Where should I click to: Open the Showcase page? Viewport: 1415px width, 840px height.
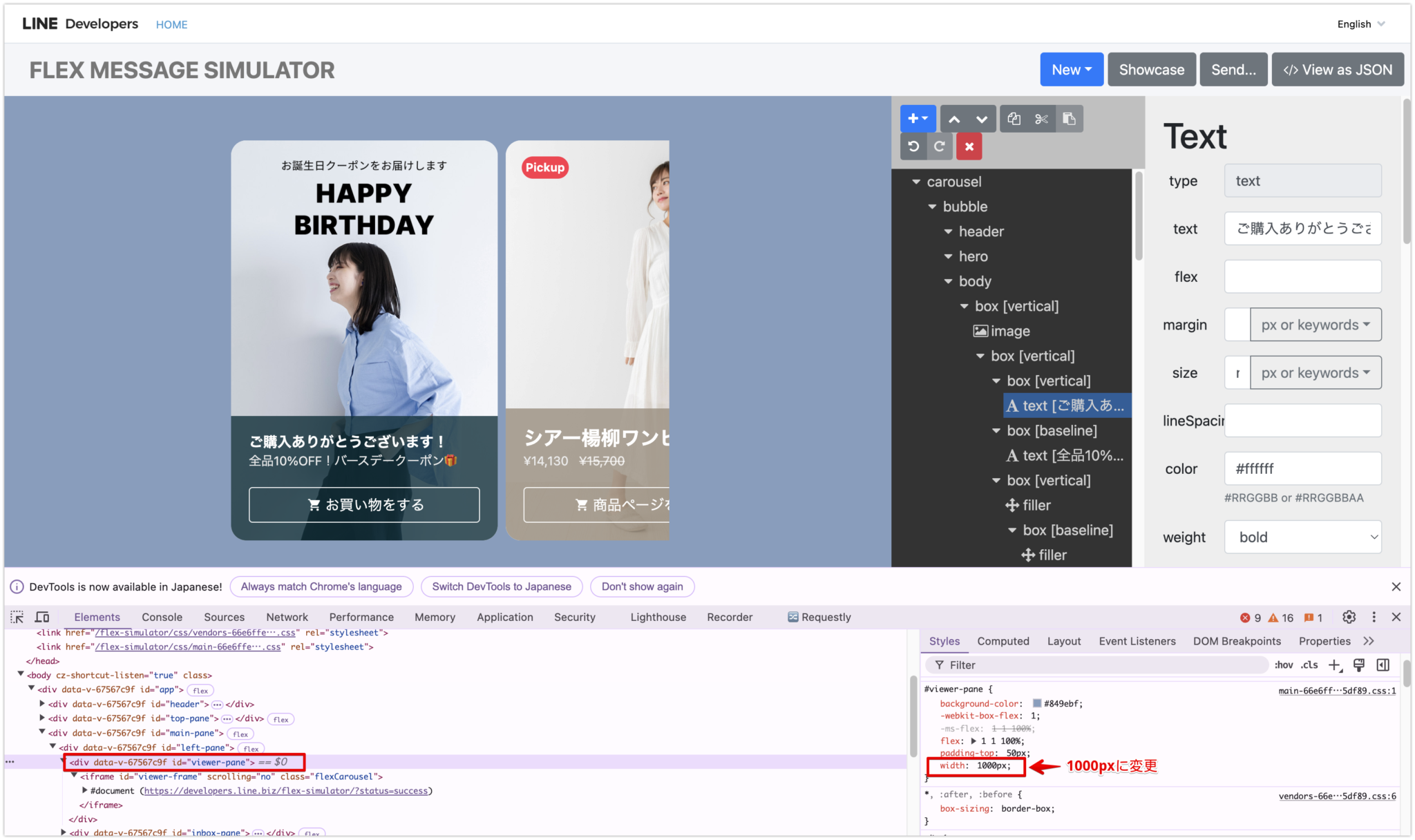[x=1151, y=69]
